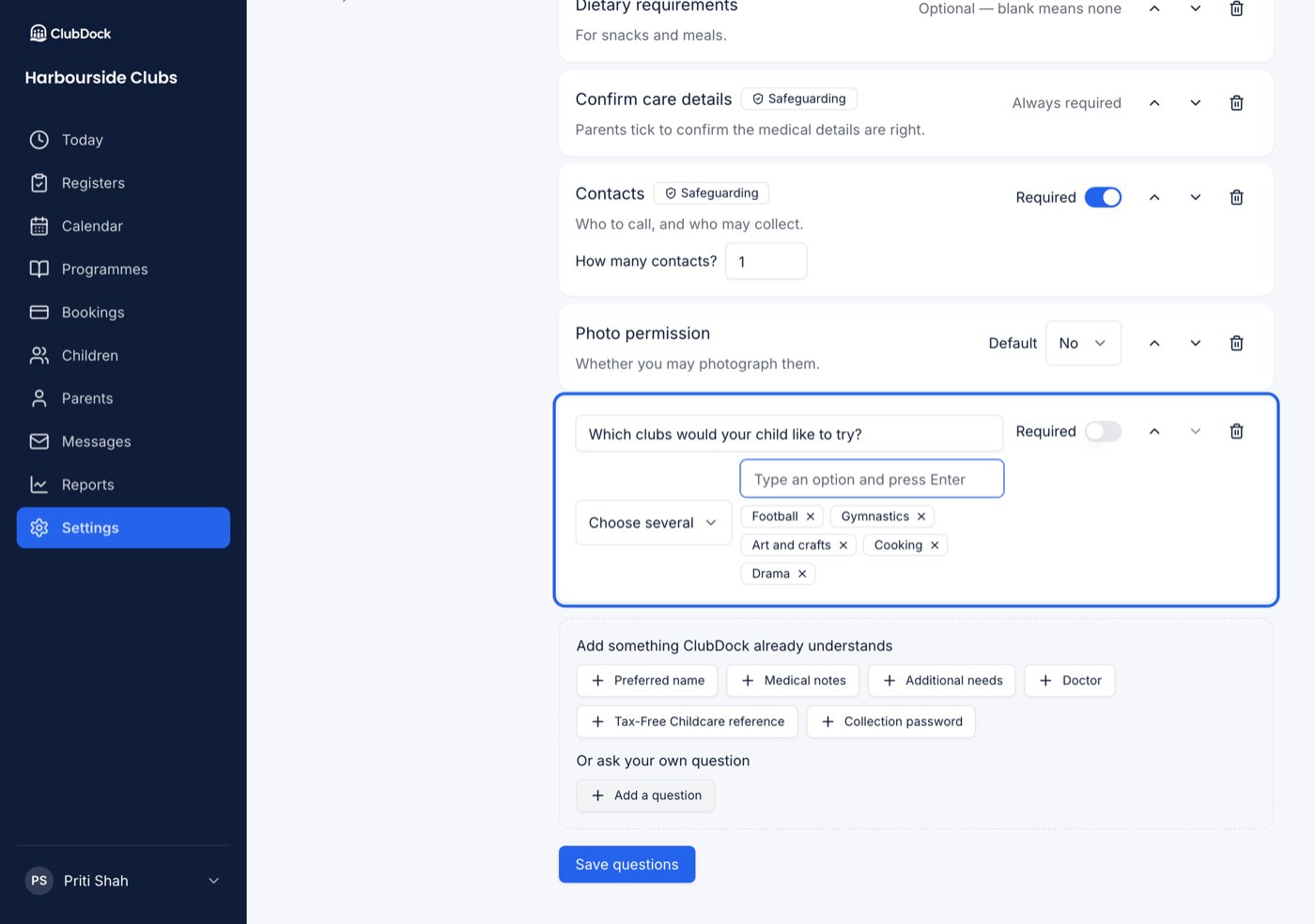Open the Calendar section
Image resolution: width=1315 pixels, height=924 pixels.
click(123, 226)
